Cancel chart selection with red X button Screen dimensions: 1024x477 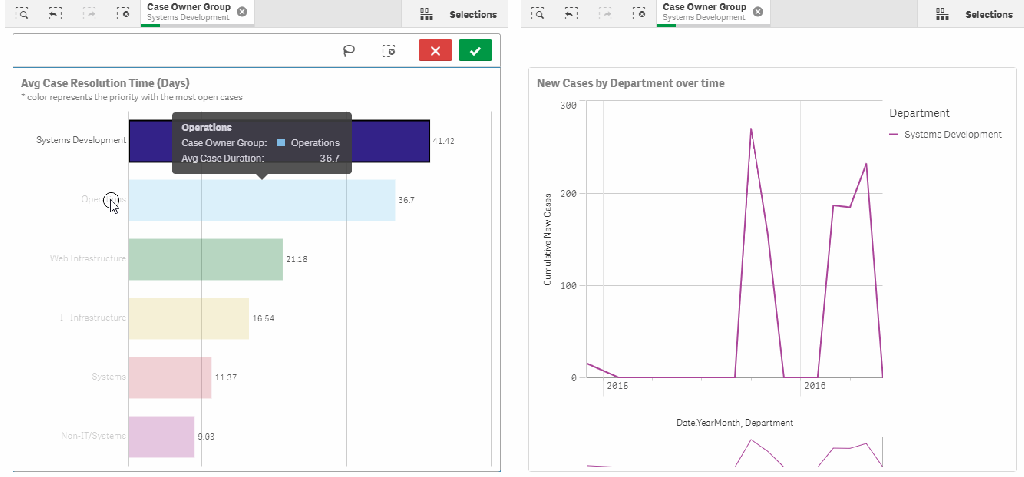pyautogui.click(x=436, y=50)
